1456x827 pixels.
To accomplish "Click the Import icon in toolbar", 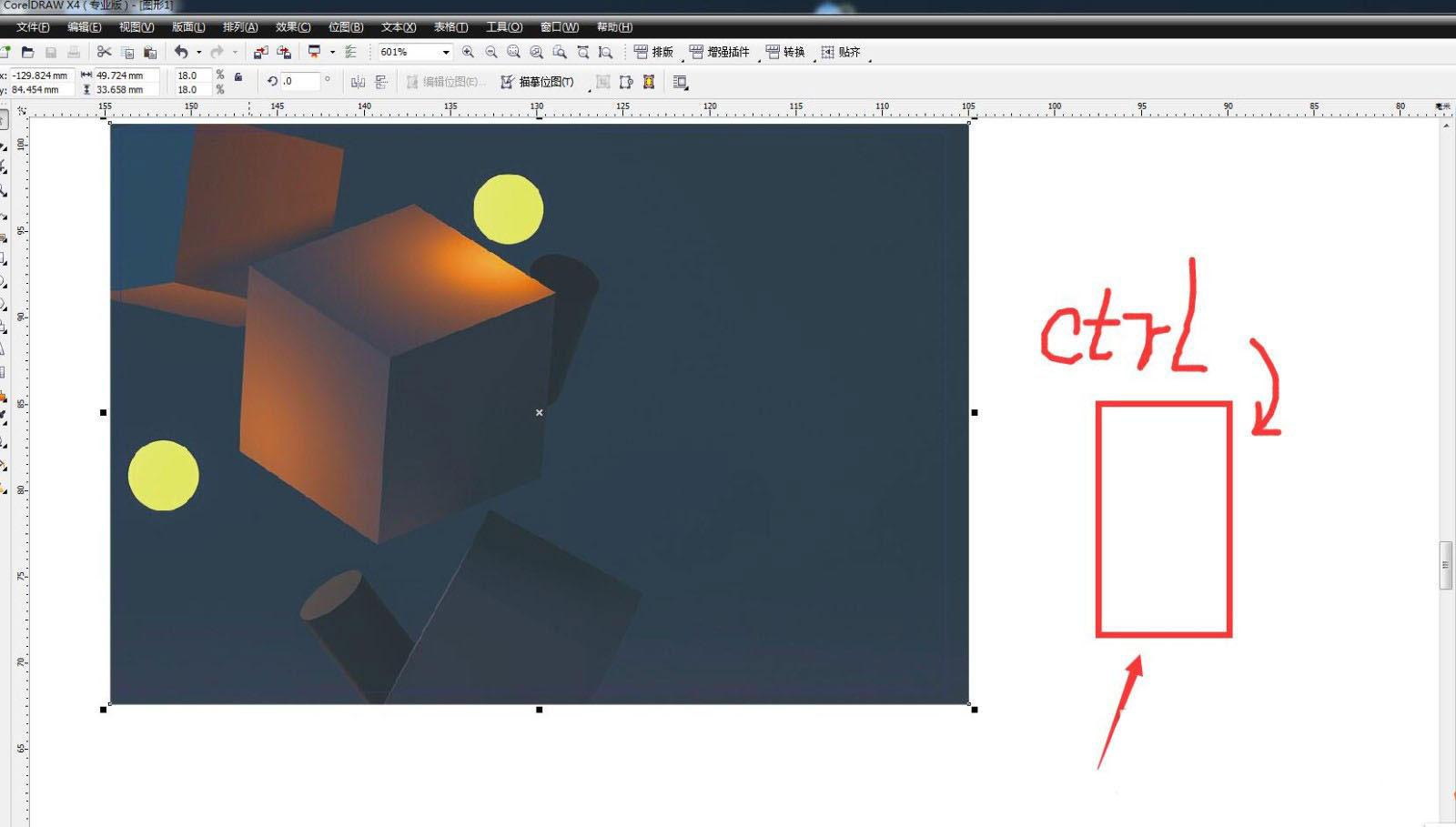I will [261, 53].
